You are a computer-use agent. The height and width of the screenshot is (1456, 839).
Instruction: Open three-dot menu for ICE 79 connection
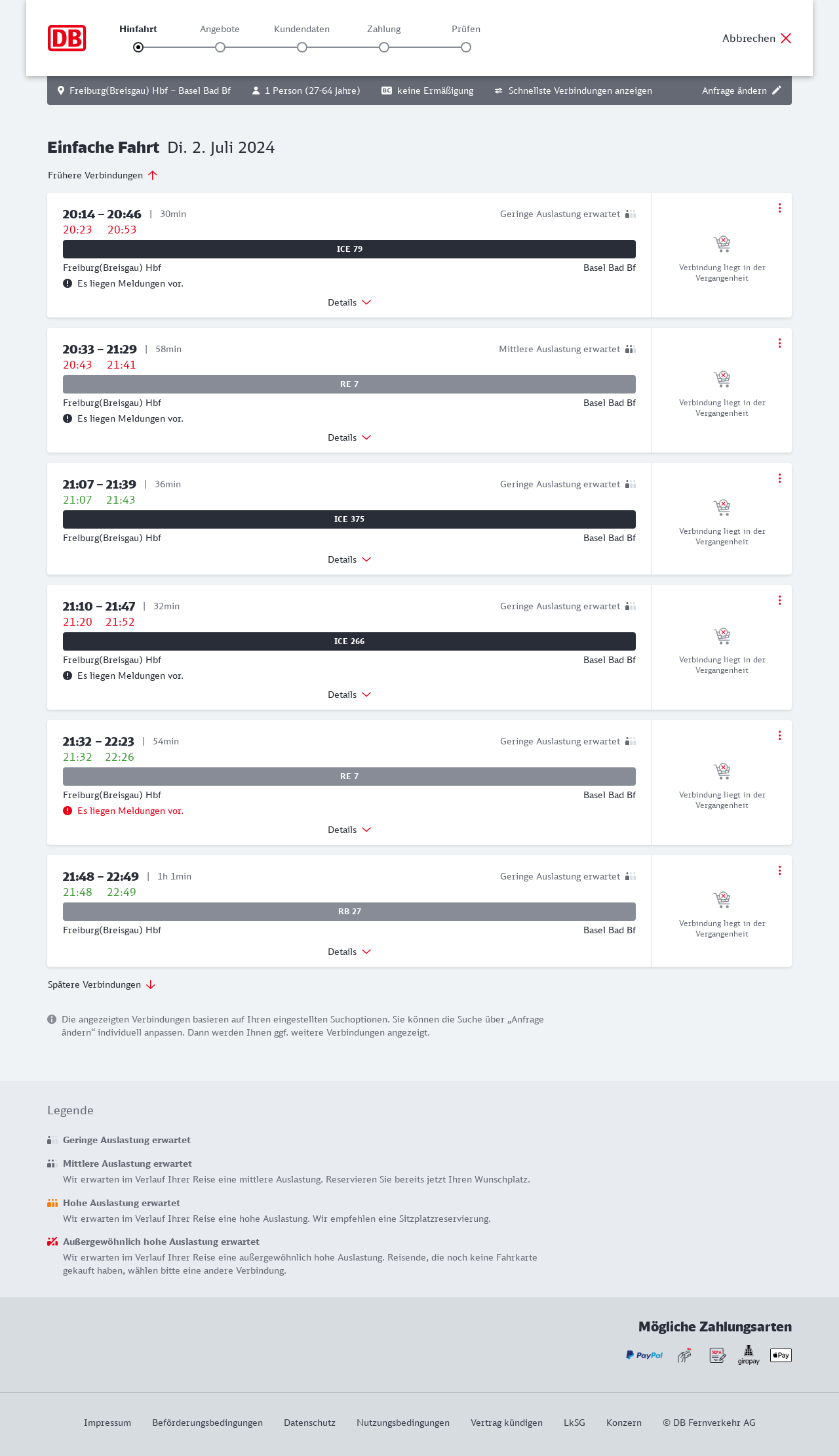[779, 208]
